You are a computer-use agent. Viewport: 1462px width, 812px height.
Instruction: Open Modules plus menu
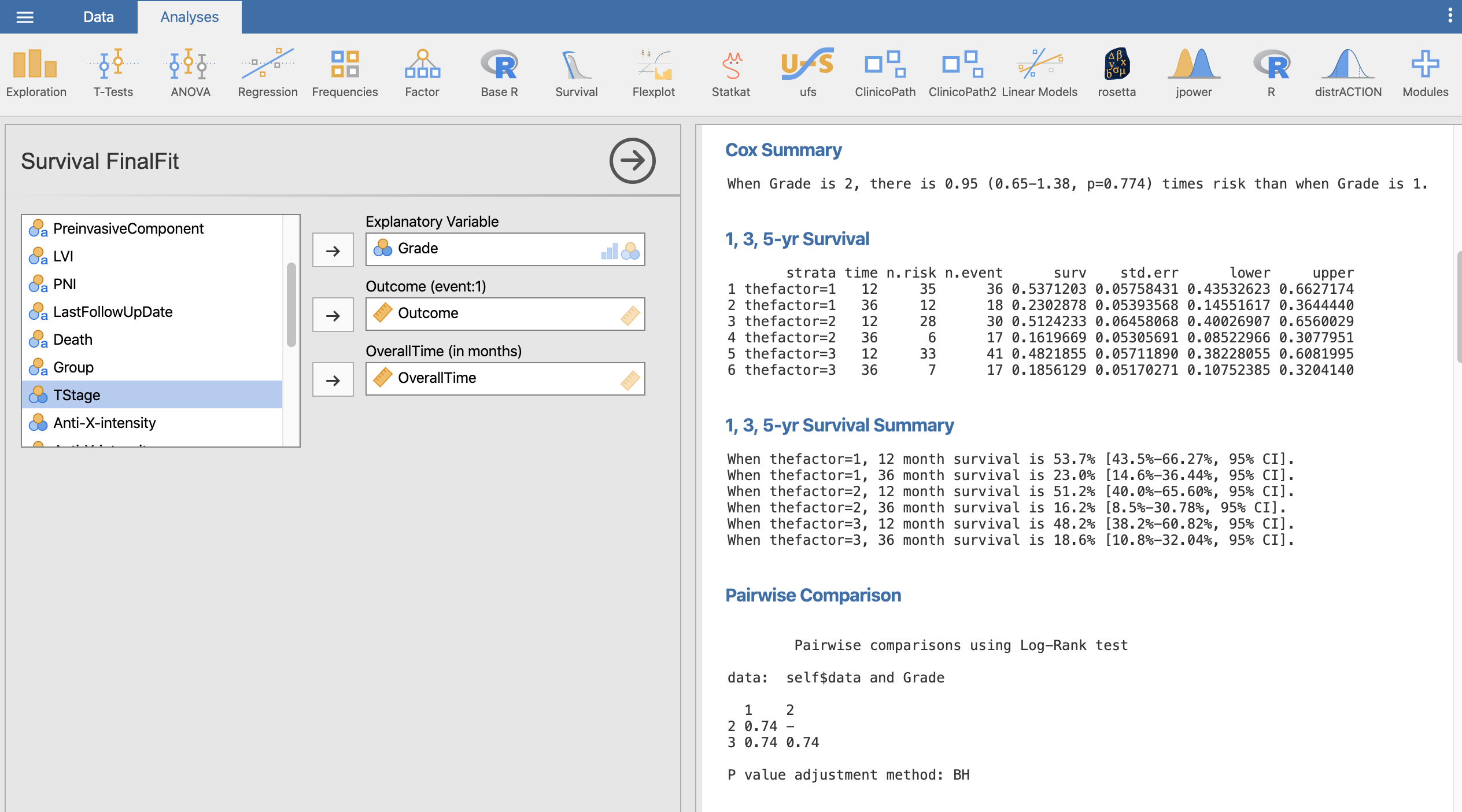1425,73
